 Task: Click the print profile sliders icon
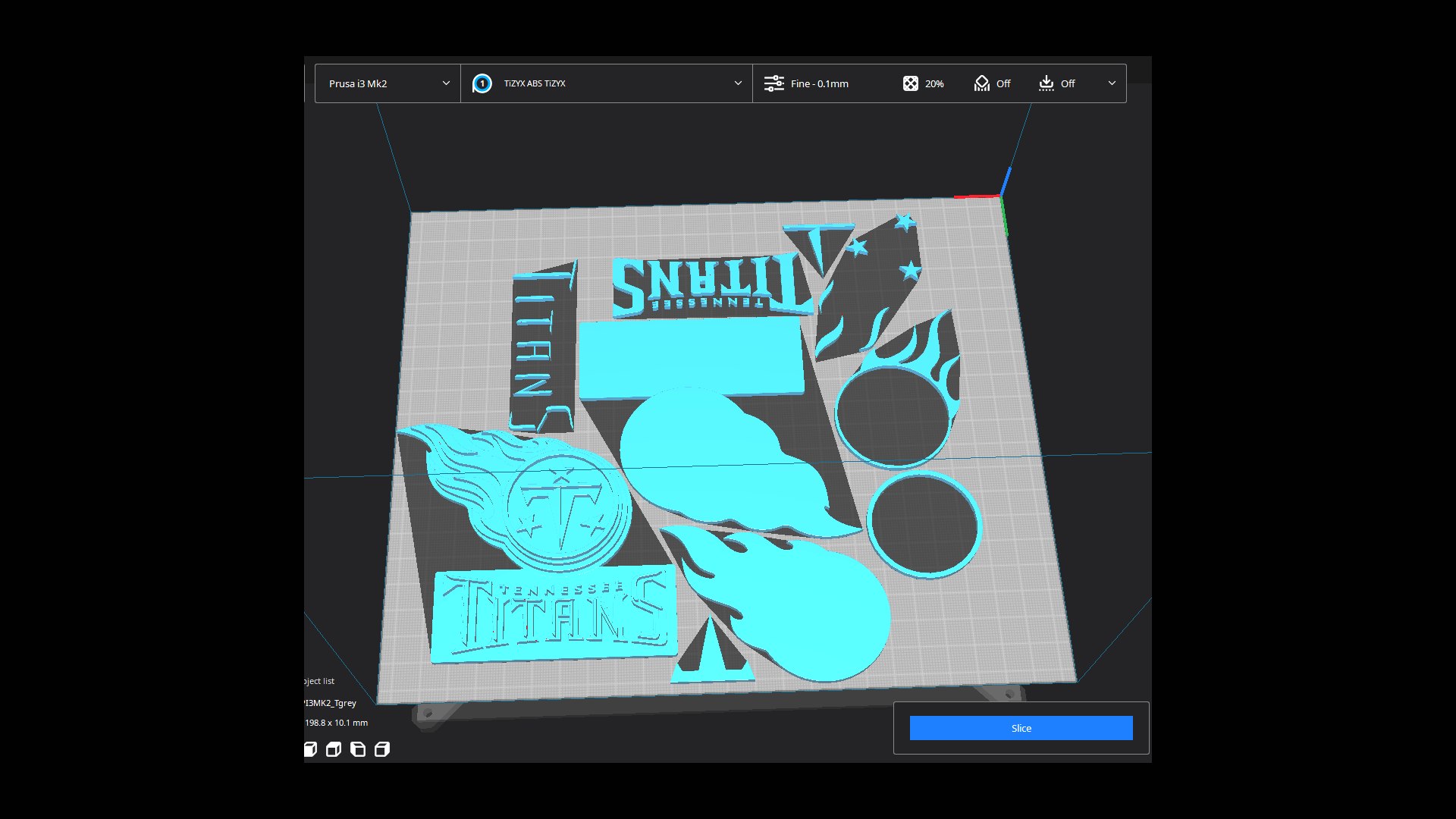(773, 83)
